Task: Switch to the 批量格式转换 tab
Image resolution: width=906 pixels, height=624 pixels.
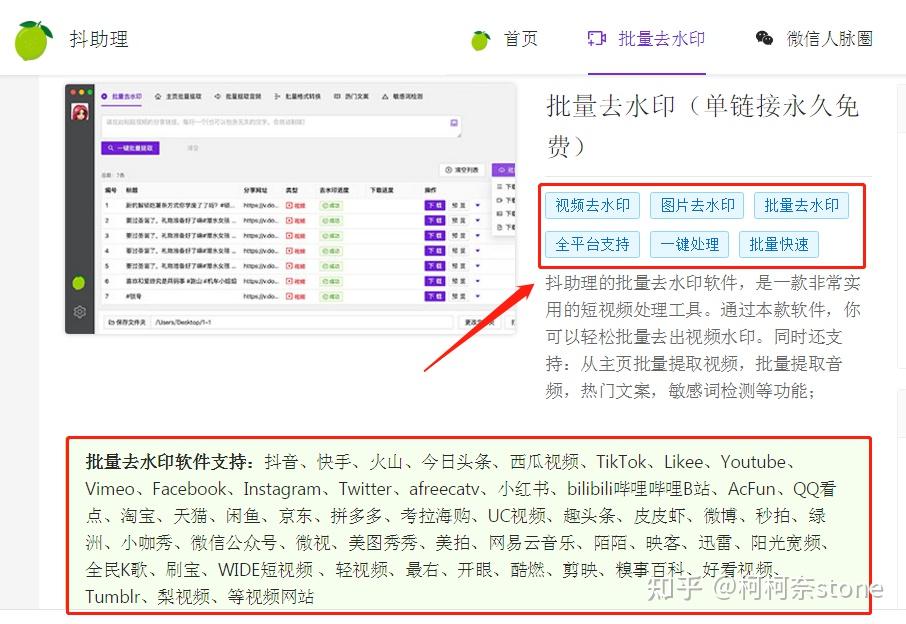Action: (x=298, y=96)
